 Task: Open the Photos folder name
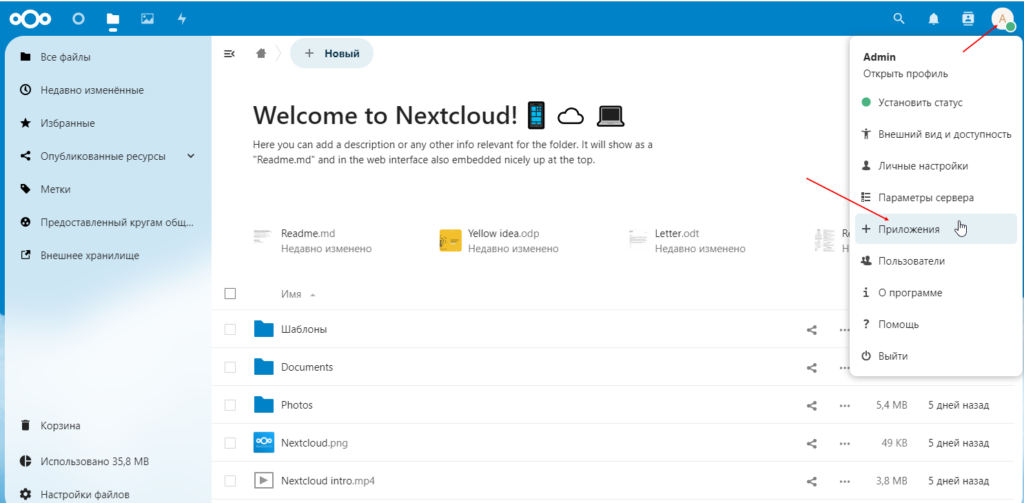297,405
